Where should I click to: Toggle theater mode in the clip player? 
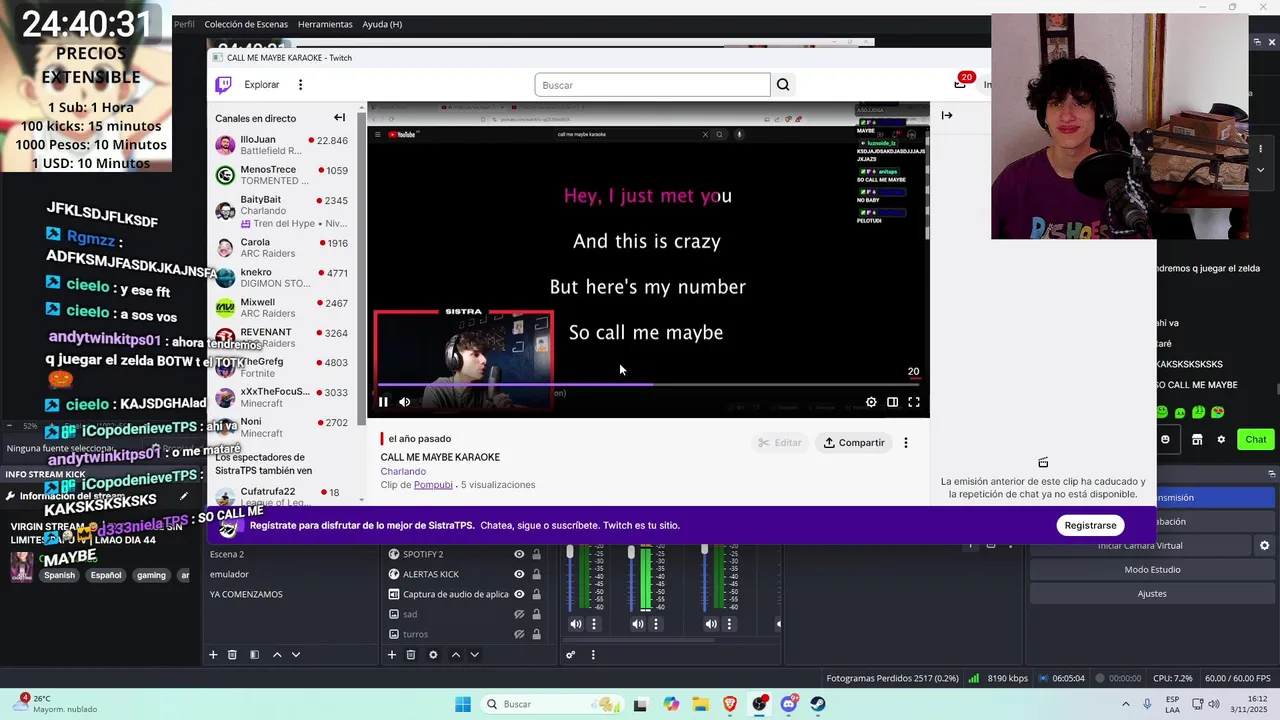[892, 402]
